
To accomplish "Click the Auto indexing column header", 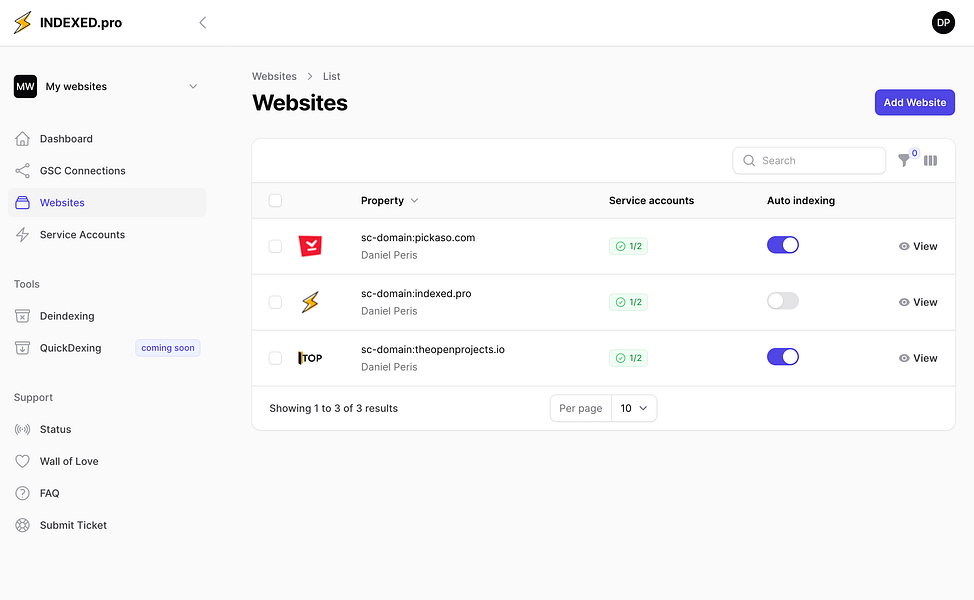I will (801, 201).
